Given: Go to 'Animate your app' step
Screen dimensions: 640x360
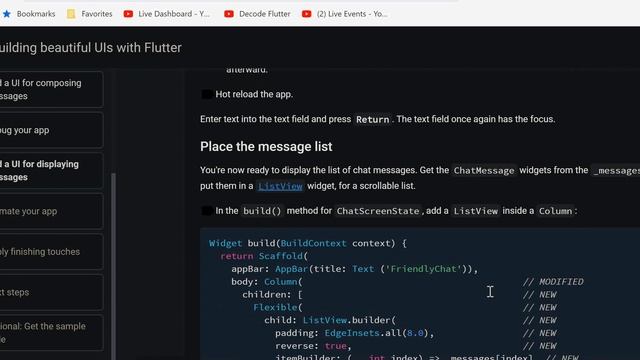Looking at the screenshot, I should point(51,211).
